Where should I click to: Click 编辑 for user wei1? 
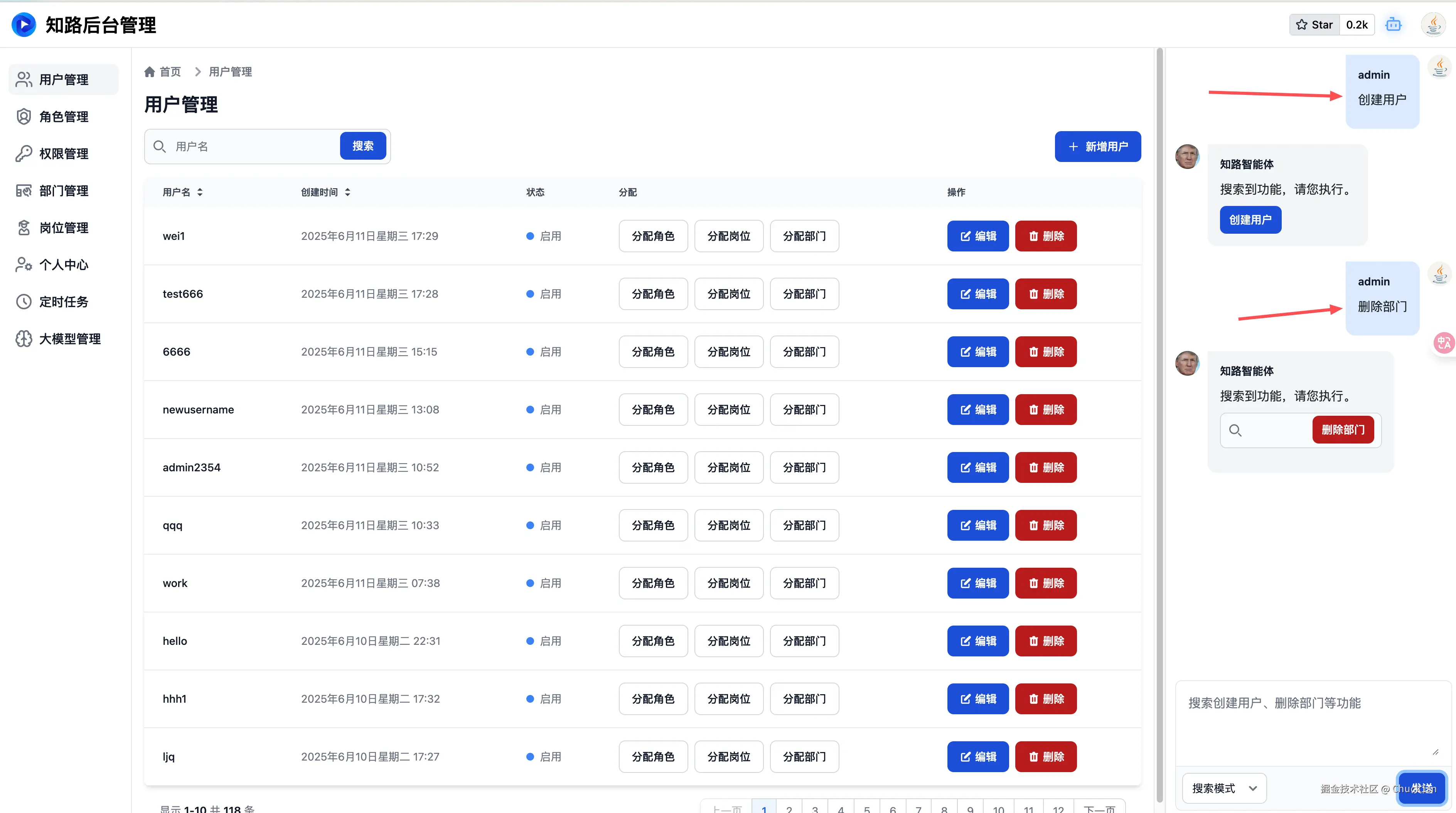977,236
